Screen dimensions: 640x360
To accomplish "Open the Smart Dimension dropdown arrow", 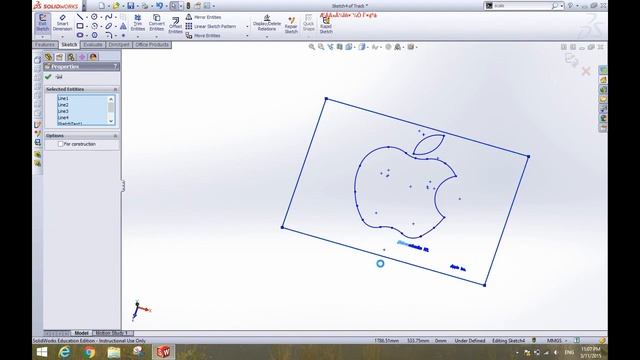I will (x=62, y=37).
